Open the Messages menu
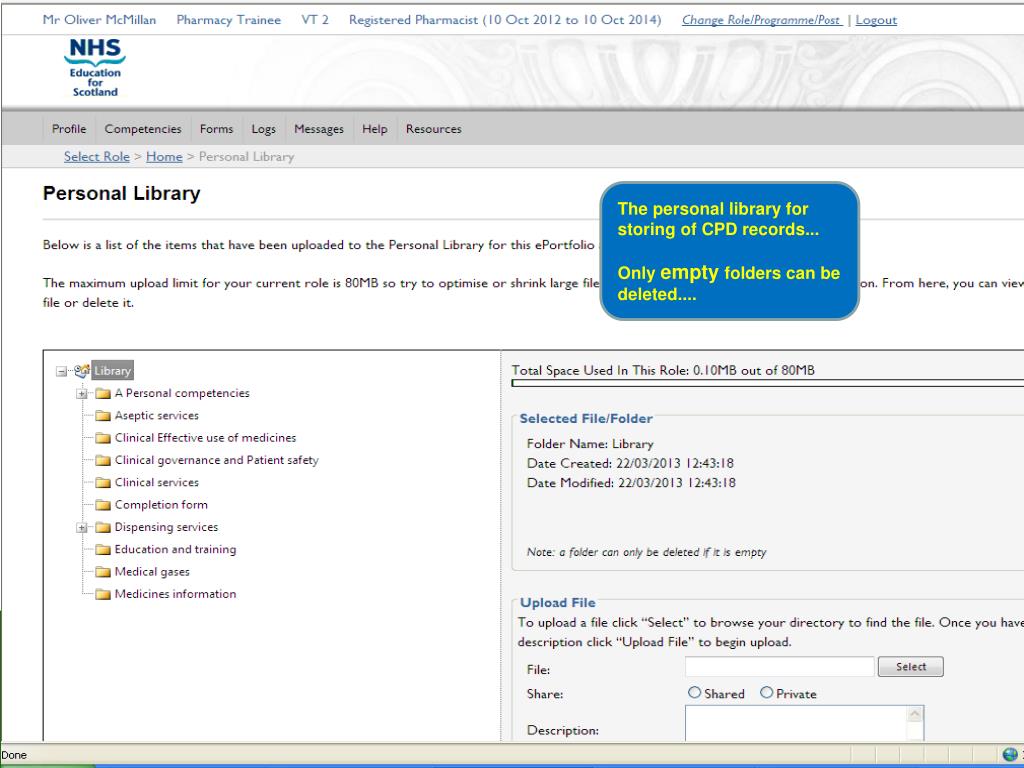The image size is (1024, 768). pyautogui.click(x=319, y=129)
